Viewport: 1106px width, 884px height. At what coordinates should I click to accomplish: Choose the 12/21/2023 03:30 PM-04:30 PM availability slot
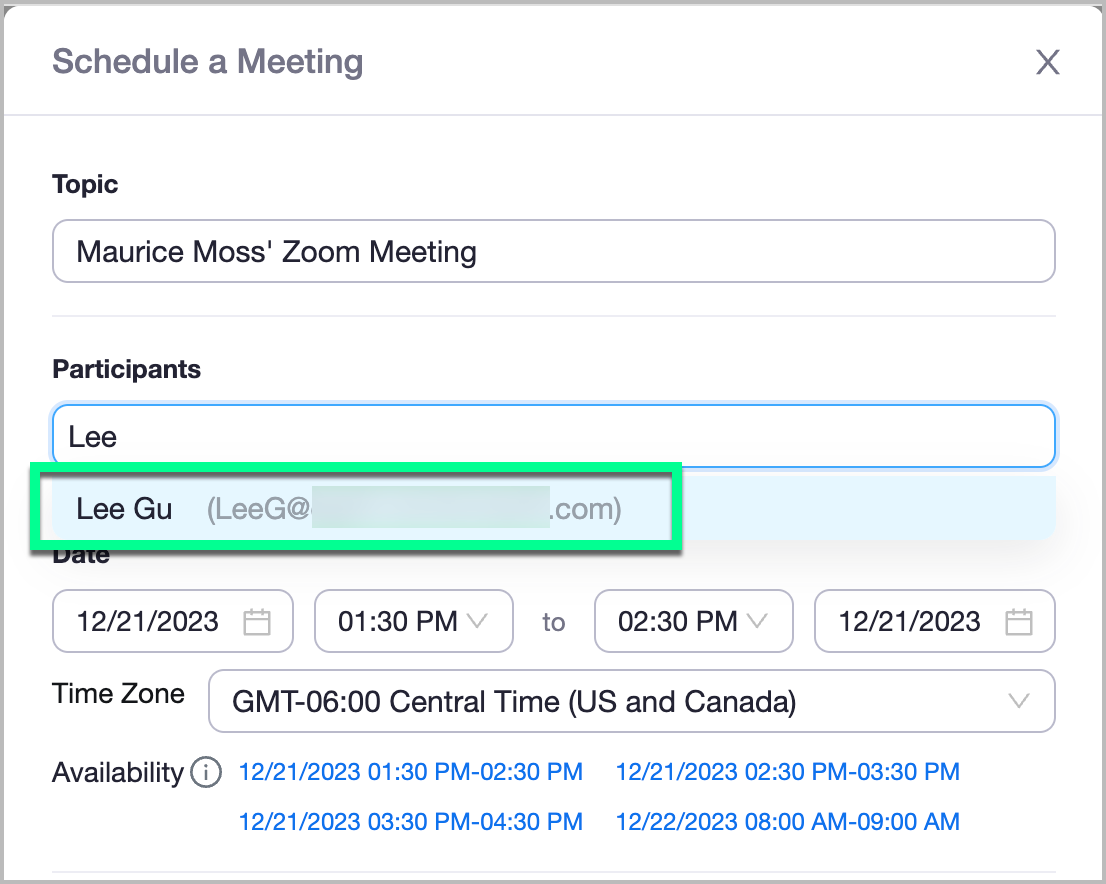pyautogui.click(x=410, y=822)
